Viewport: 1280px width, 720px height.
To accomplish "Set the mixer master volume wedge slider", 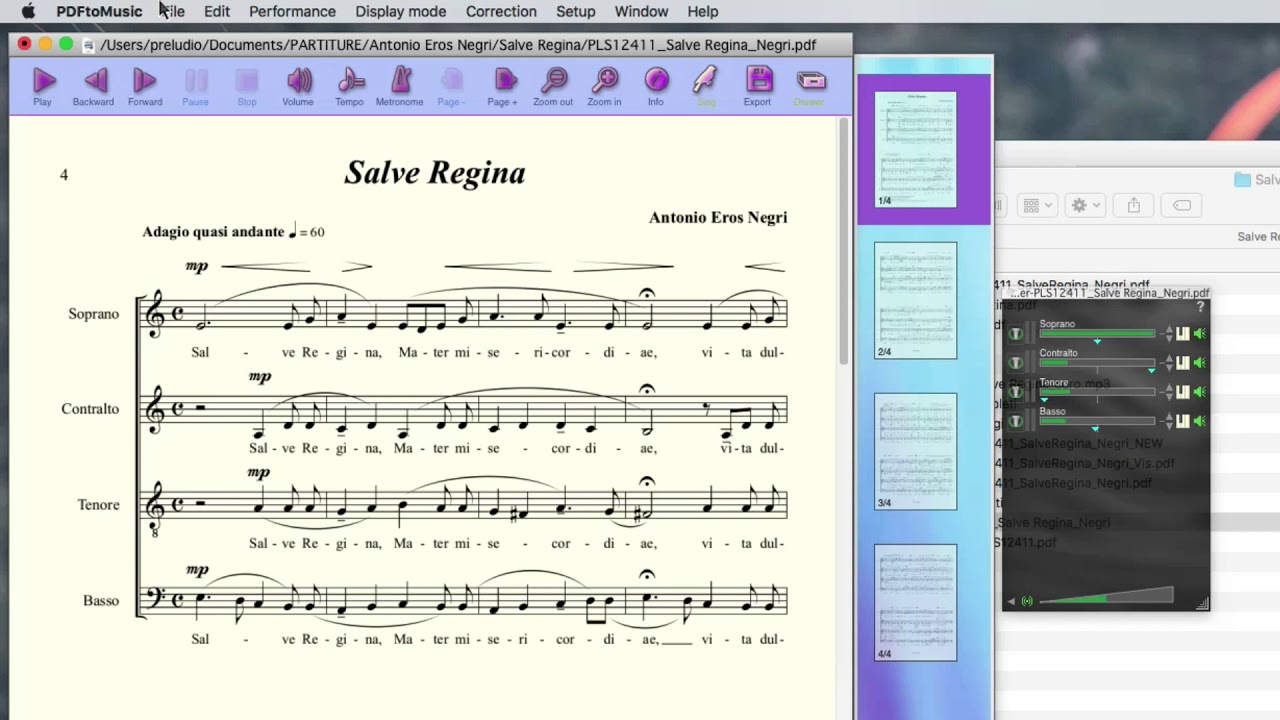I will coord(1106,597).
